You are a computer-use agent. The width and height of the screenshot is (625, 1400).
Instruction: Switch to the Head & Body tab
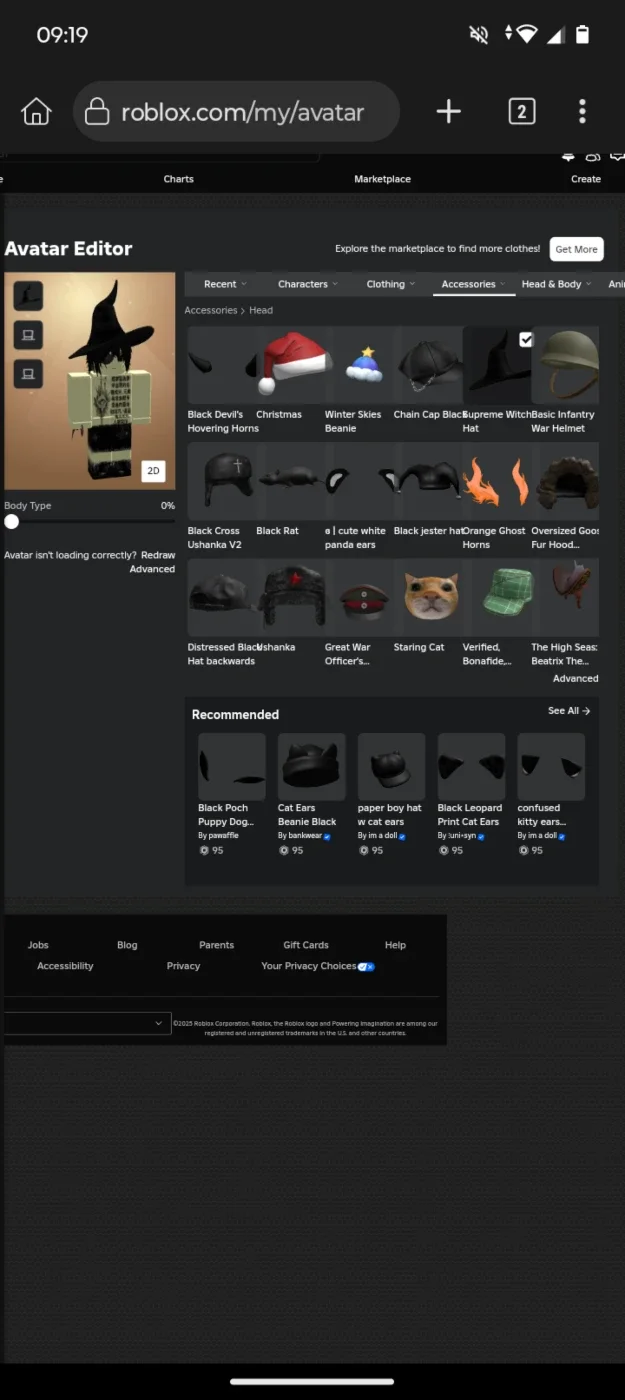[x=551, y=284]
